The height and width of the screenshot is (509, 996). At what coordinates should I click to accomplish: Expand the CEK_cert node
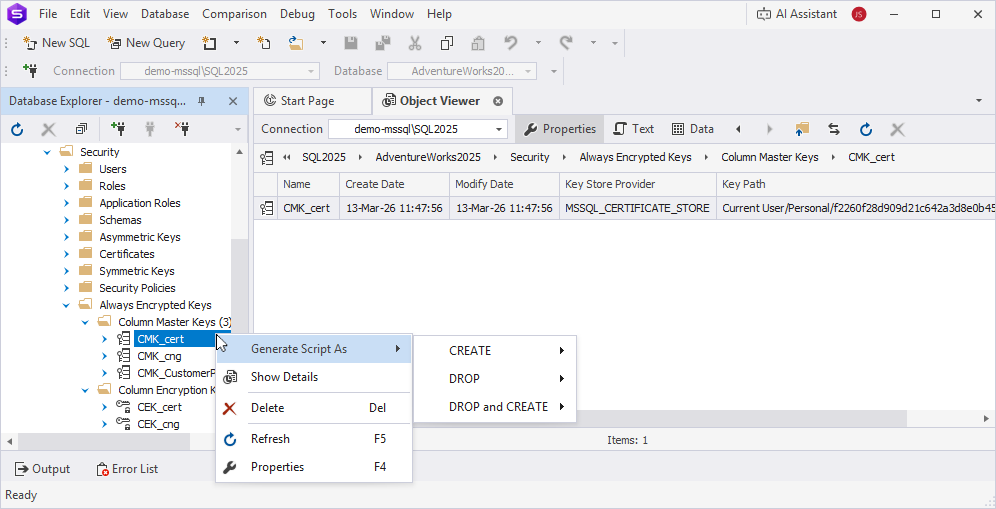pos(105,407)
